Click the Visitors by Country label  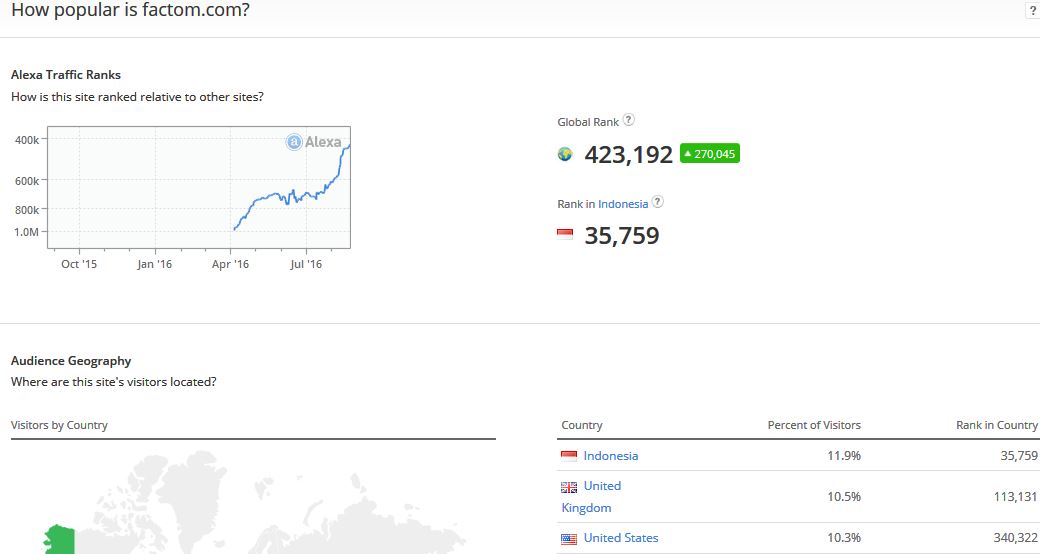coord(59,425)
